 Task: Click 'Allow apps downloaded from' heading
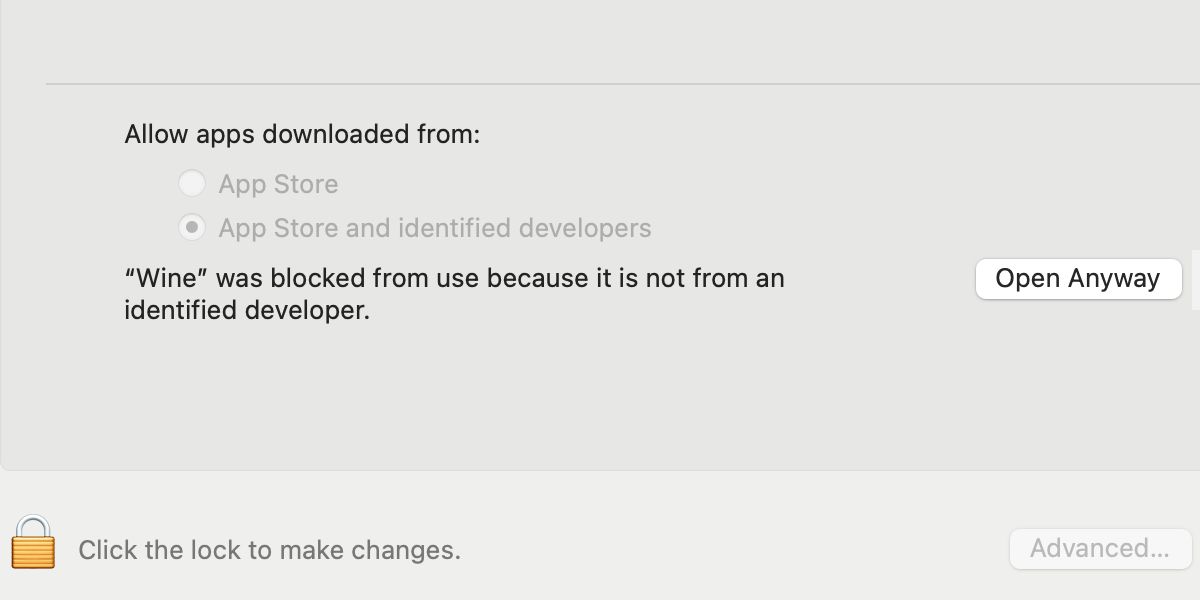click(x=301, y=134)
